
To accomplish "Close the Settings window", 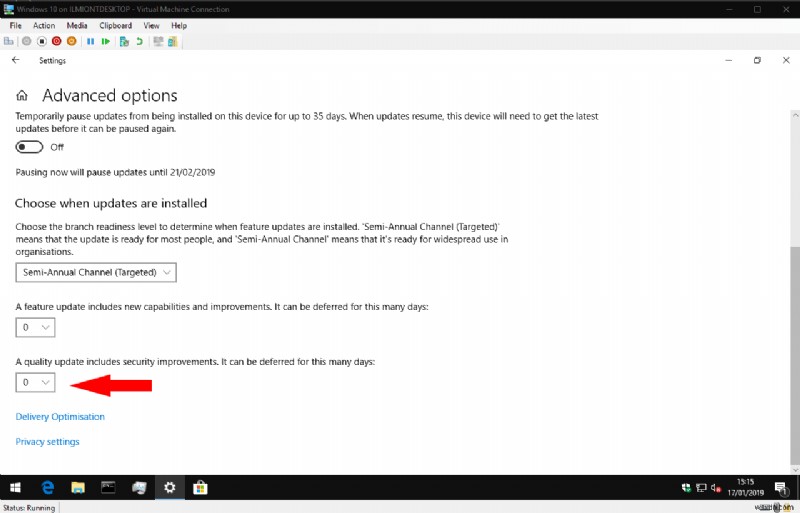I will pyautogui.click(x=786, y=60).
